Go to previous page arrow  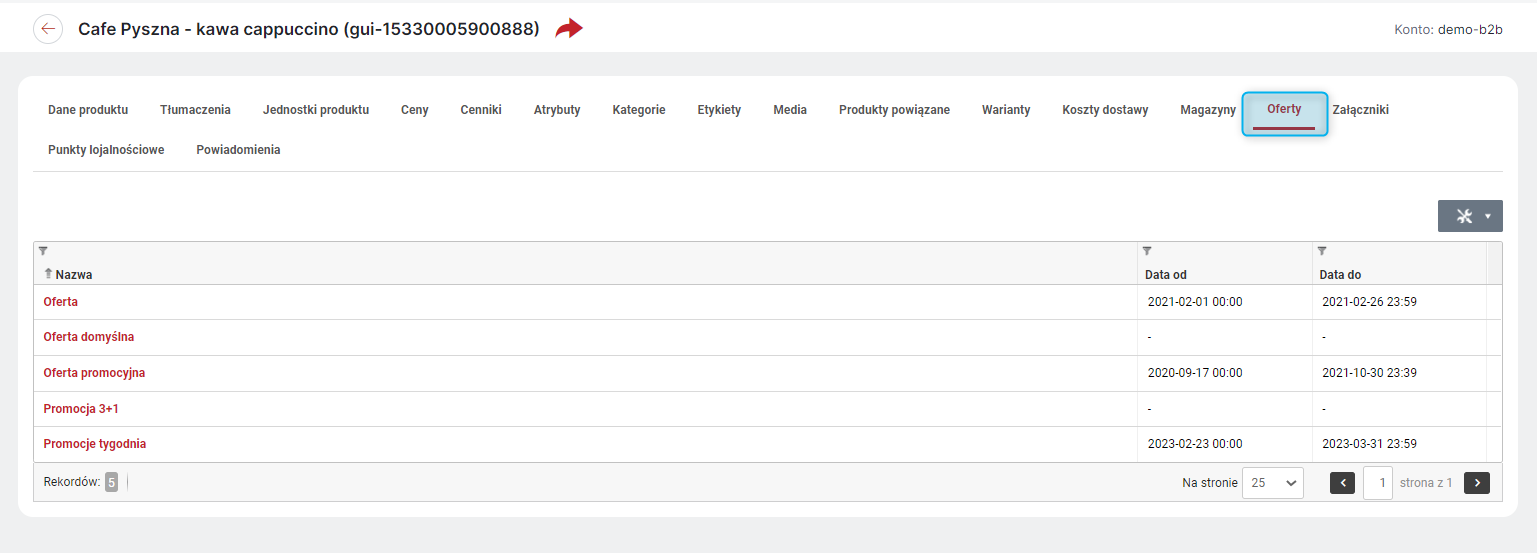coord(1343,483)
